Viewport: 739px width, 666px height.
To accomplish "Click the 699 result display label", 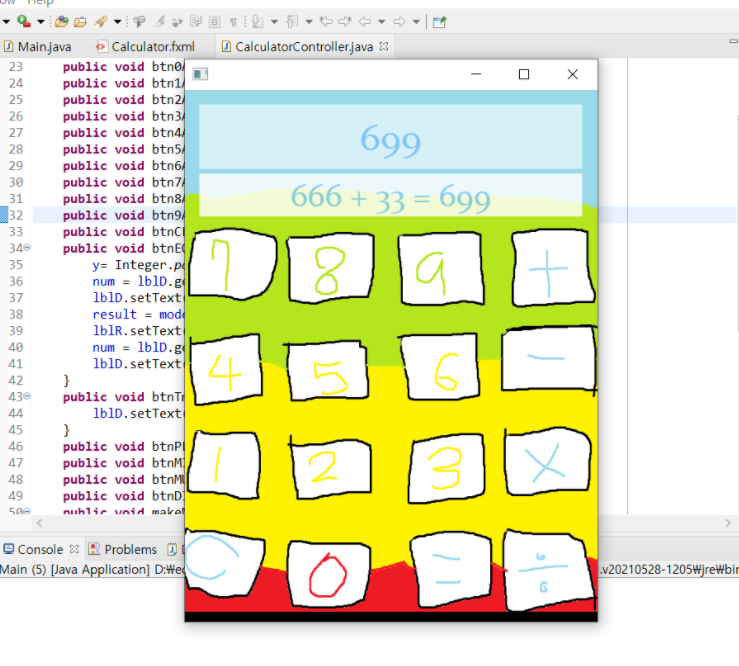I will pos(391,137).
